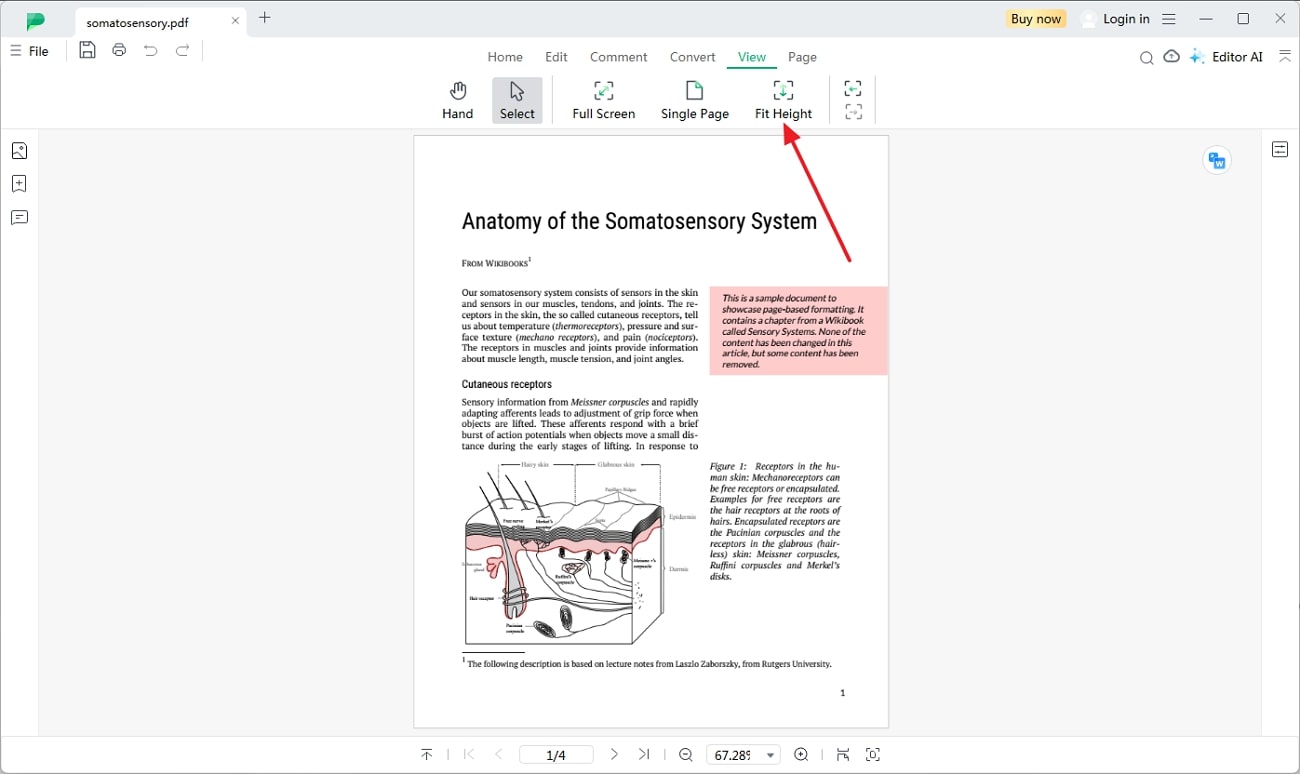The width and height of the screenshot is (1300, 774).
Task: Collapse the ribbon toolbar
Action: [x=1284, y=57]
